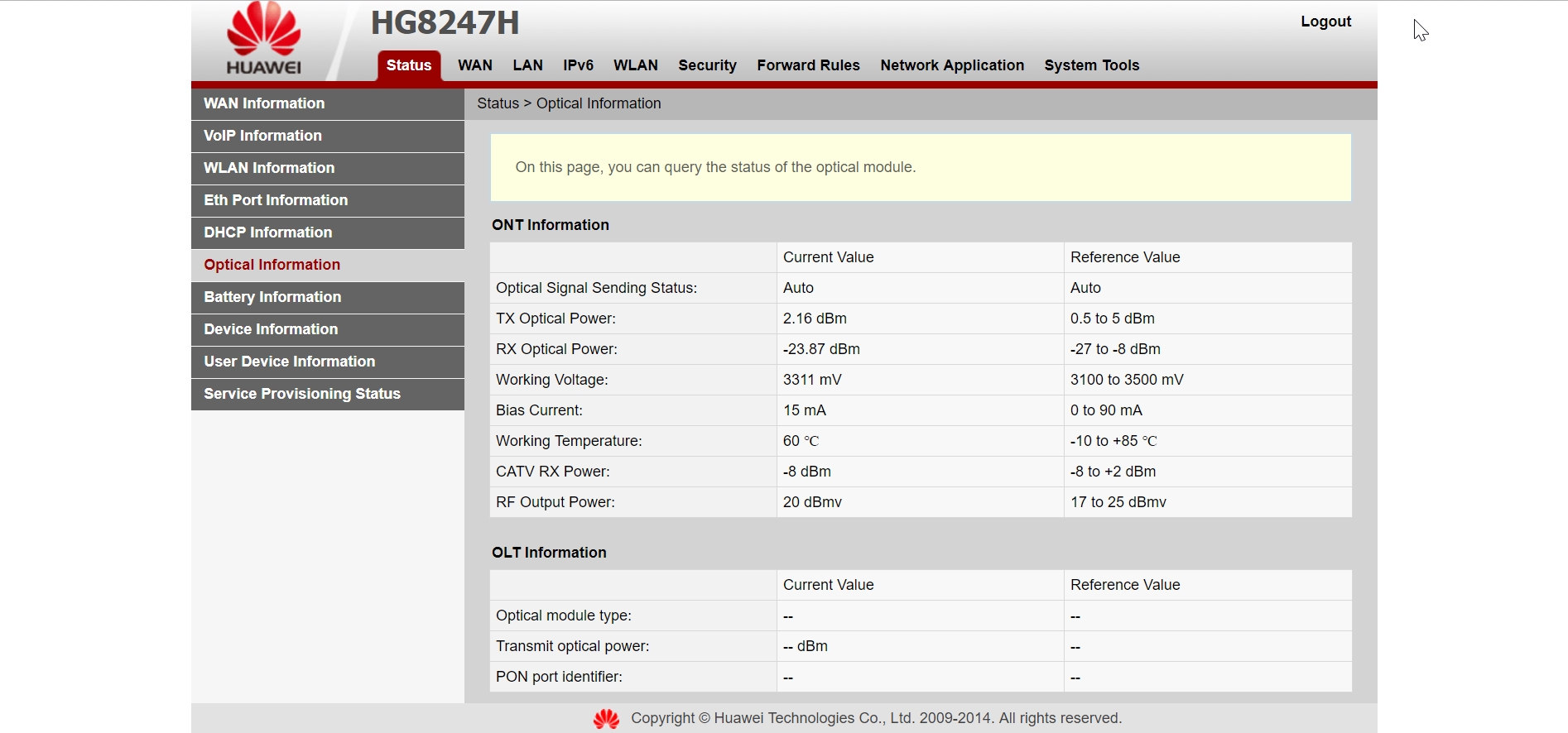Image resolution: width=1568 pixels, height=733 pixels.
Task: Click the optical module status description text
Action: coord(715,167)
